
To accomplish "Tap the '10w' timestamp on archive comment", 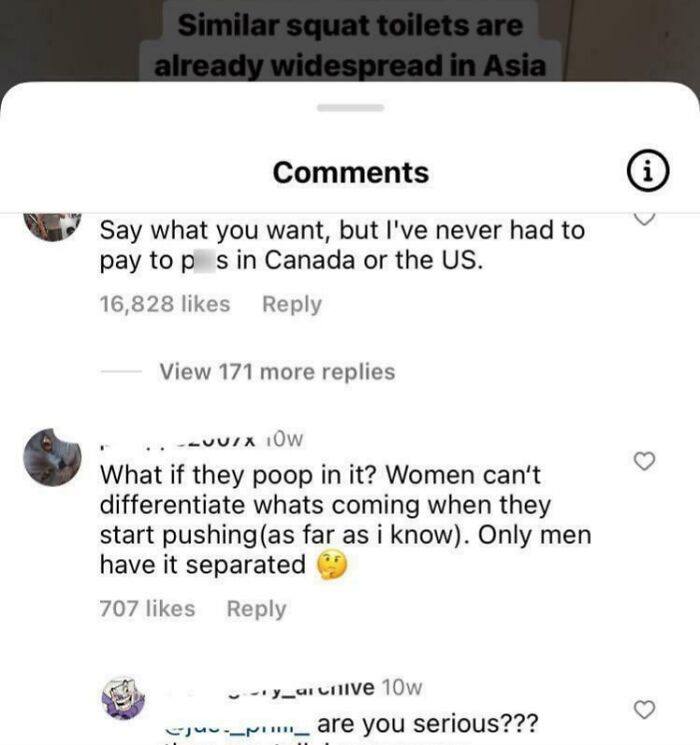I will (x=402, y=688).
